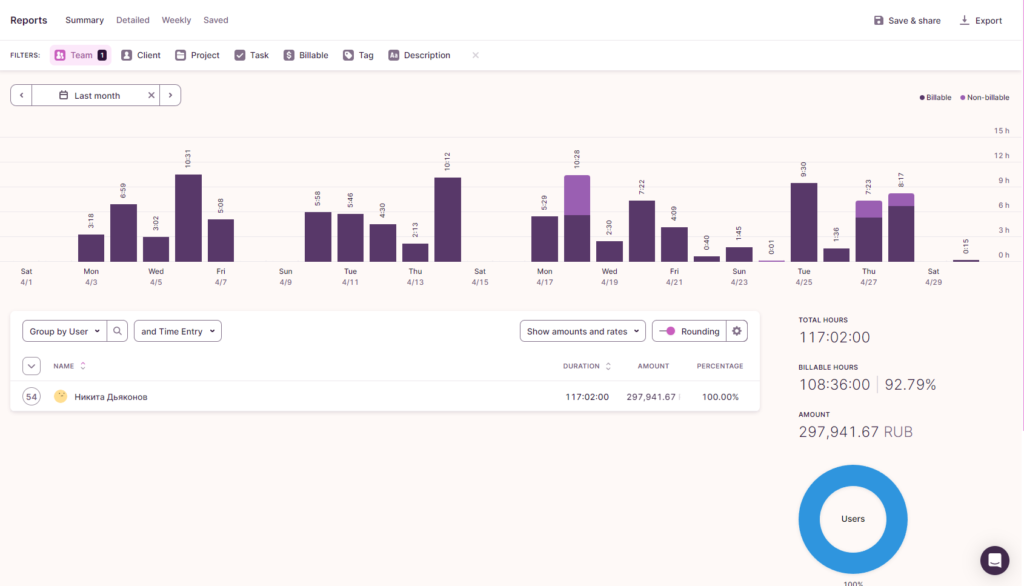1024x586 pixels.
Task: Expand the Show amounts and rates dropdown
Action: click(x=584, y=331)
